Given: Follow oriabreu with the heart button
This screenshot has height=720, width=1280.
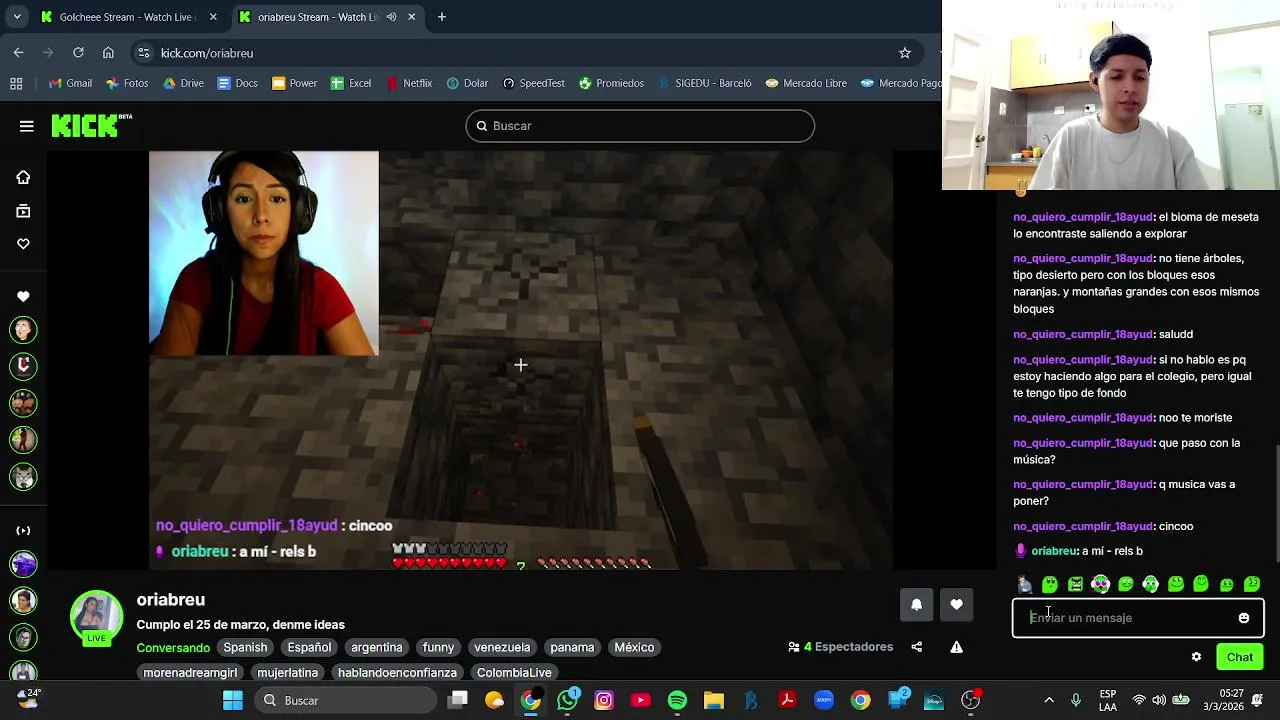Looking at the screenshot, I should point(957,604).
